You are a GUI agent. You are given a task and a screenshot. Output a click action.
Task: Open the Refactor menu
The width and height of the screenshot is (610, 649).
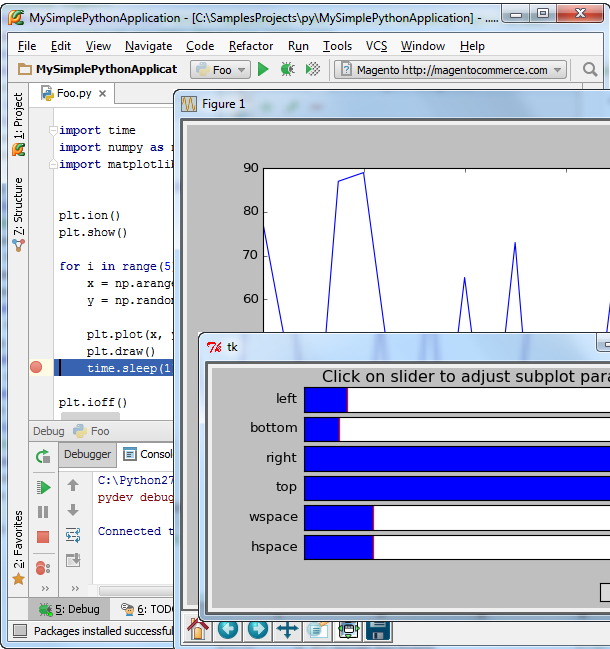tap(251, 46)
